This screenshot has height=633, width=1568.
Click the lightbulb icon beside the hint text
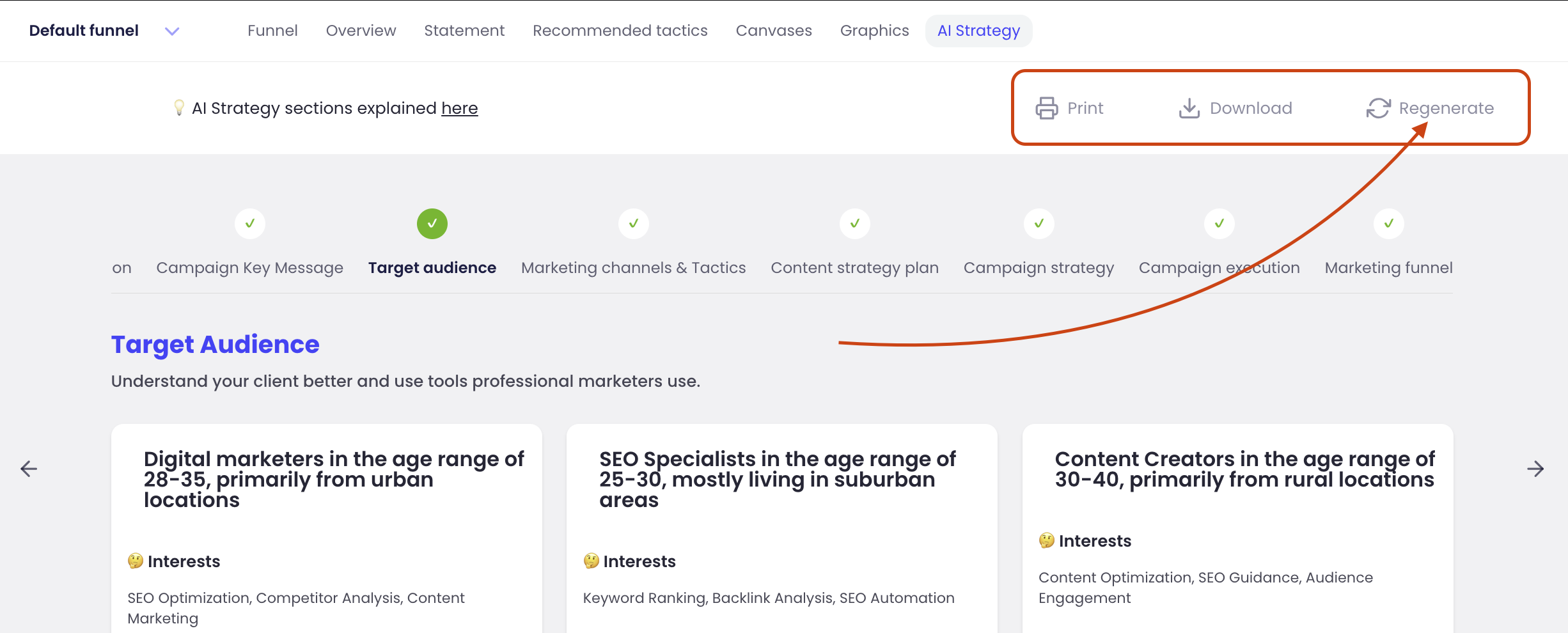pos(180,107)
